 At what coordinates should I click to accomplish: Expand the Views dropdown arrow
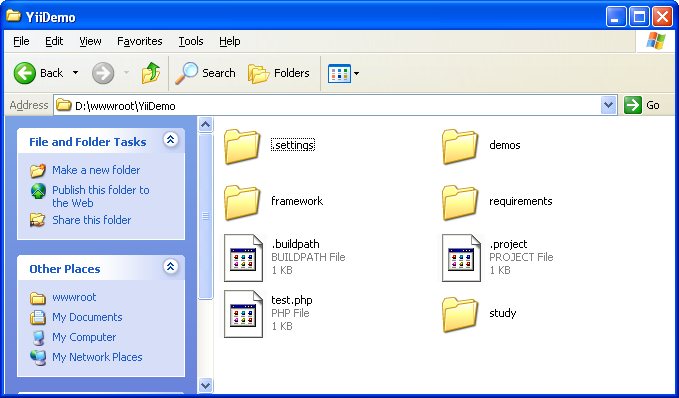tap(356, 73)
